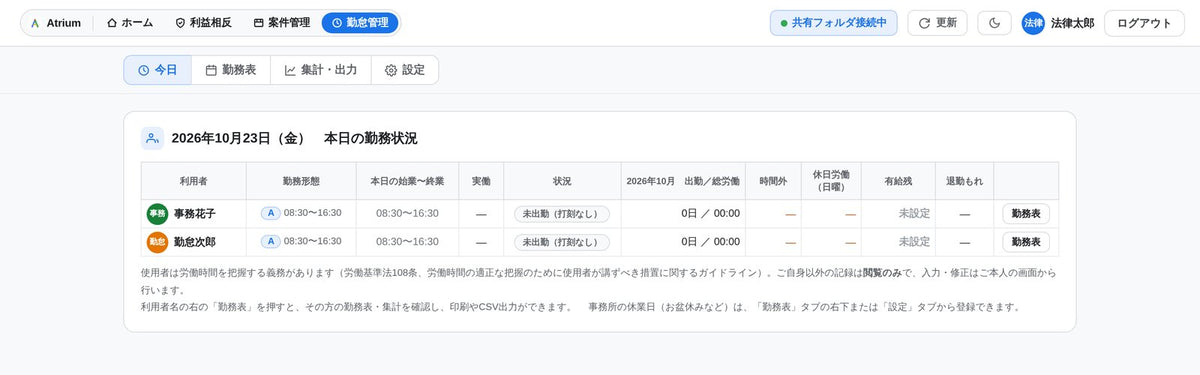
Task: Click the 本日の始業〜終業 column header
Action: tap(407, 181)
